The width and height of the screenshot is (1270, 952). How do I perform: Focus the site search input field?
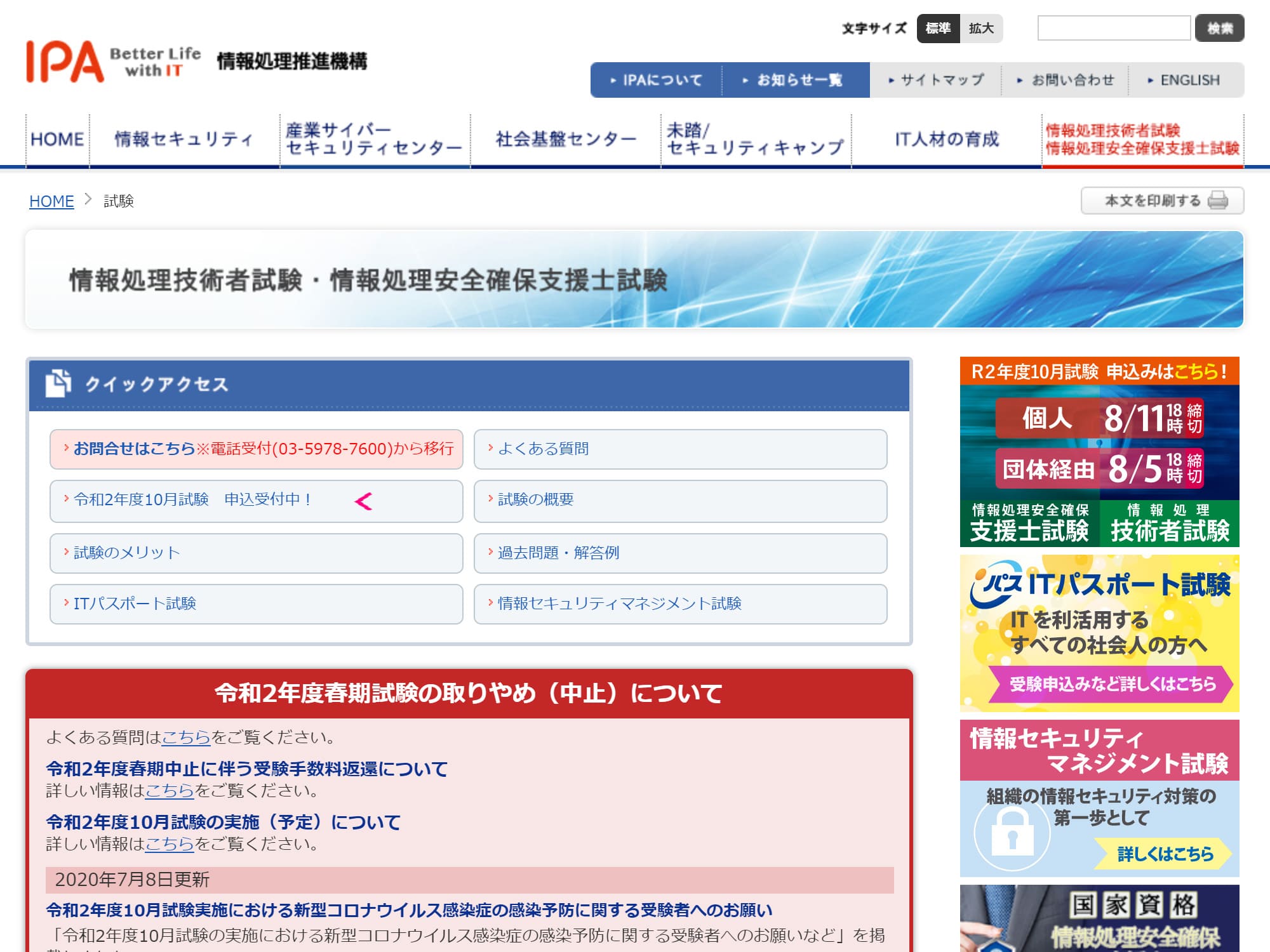[x=1114, y=28]
